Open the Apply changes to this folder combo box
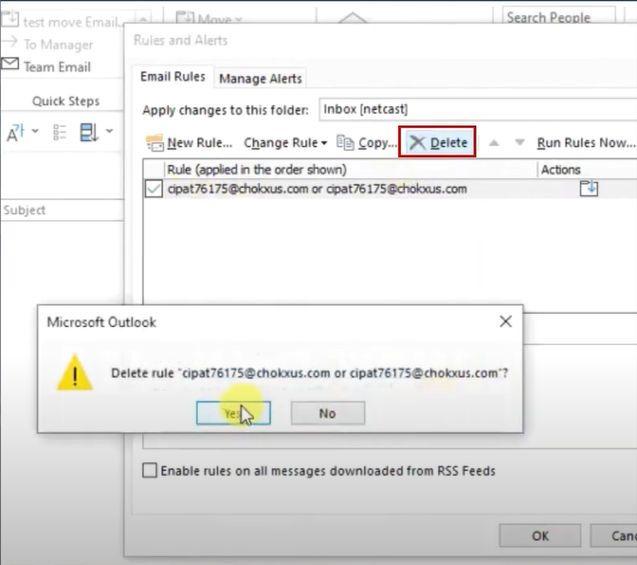The image size is (637, 565). pyautogui.click(x=478, y=109)
